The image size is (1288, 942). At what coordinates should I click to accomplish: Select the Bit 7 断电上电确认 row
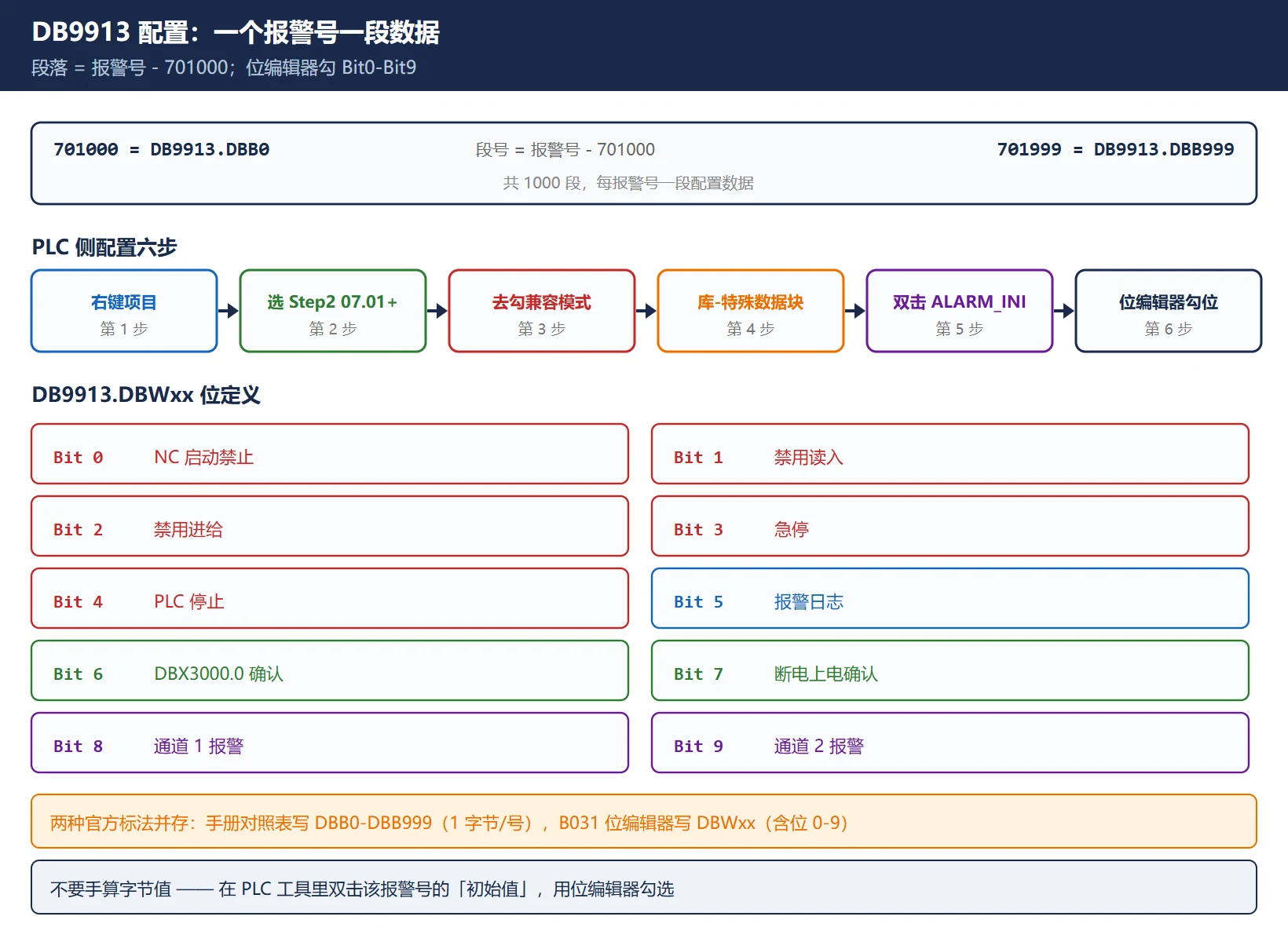click(950, 670)
